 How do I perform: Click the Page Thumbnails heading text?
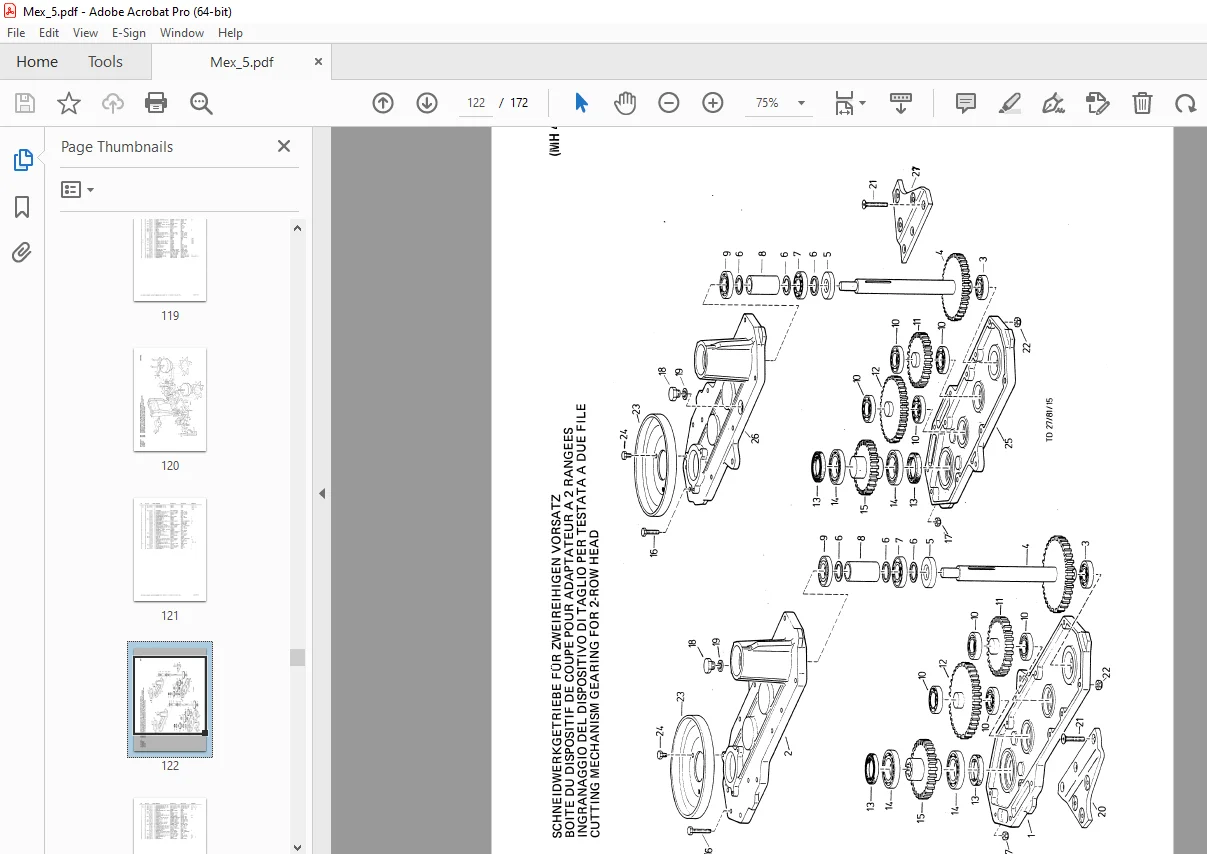click(x=117, y=146)
